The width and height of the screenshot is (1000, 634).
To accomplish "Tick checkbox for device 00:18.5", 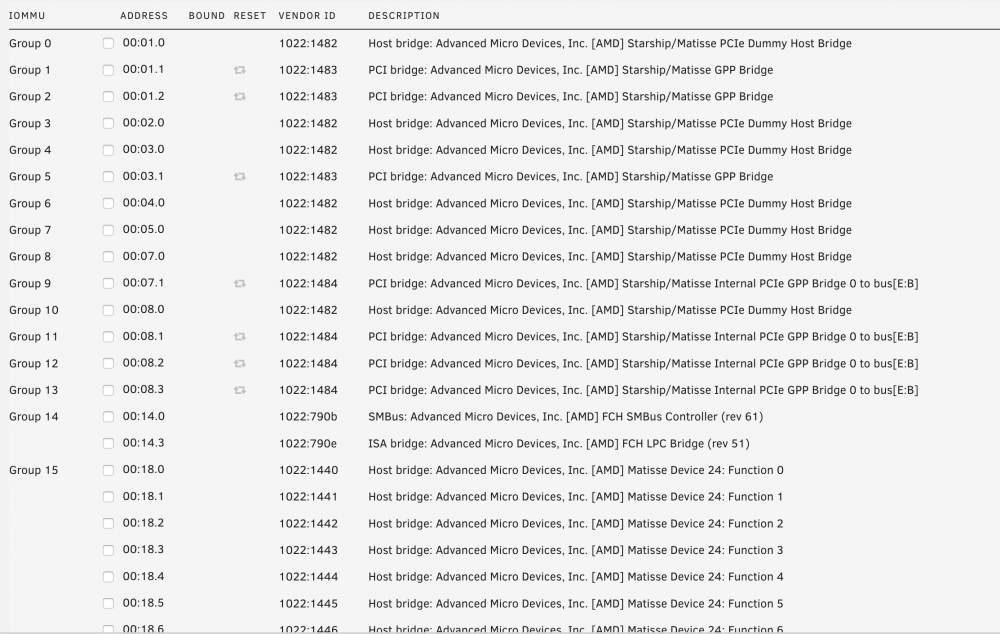I will coord(108,603).
